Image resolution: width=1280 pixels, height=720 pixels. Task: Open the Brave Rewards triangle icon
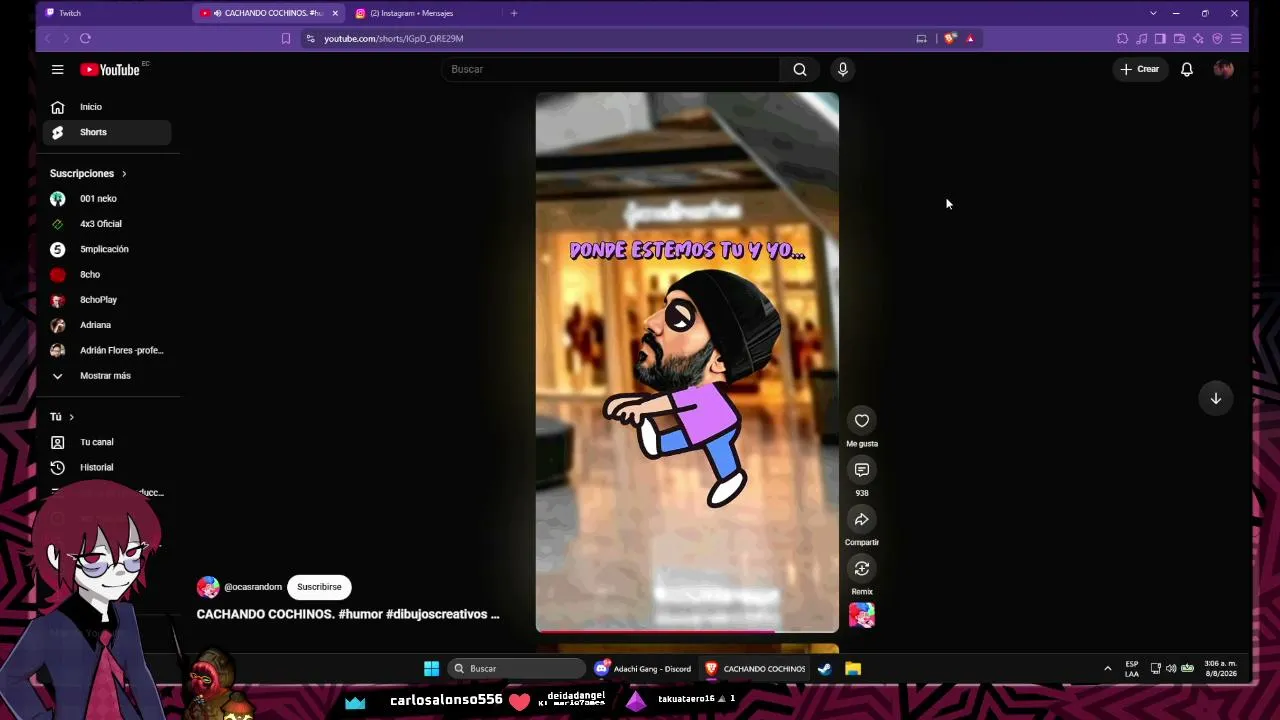pos(970,38)
